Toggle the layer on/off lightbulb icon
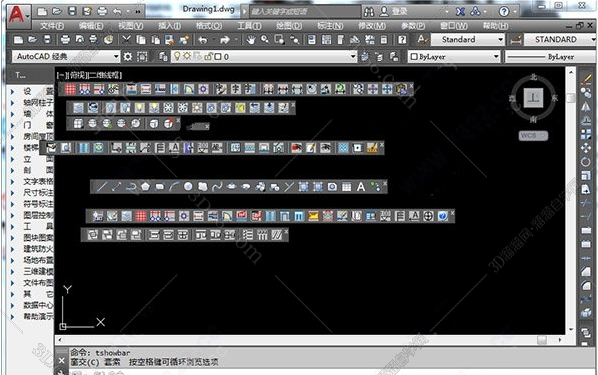 (x=177, y=56)
